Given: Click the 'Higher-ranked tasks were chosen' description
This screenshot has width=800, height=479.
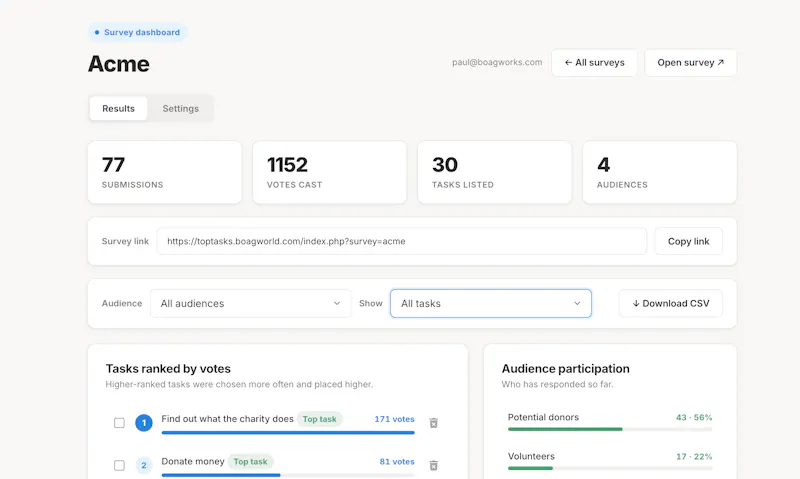Looking at the screenshot, I should 239,384.
